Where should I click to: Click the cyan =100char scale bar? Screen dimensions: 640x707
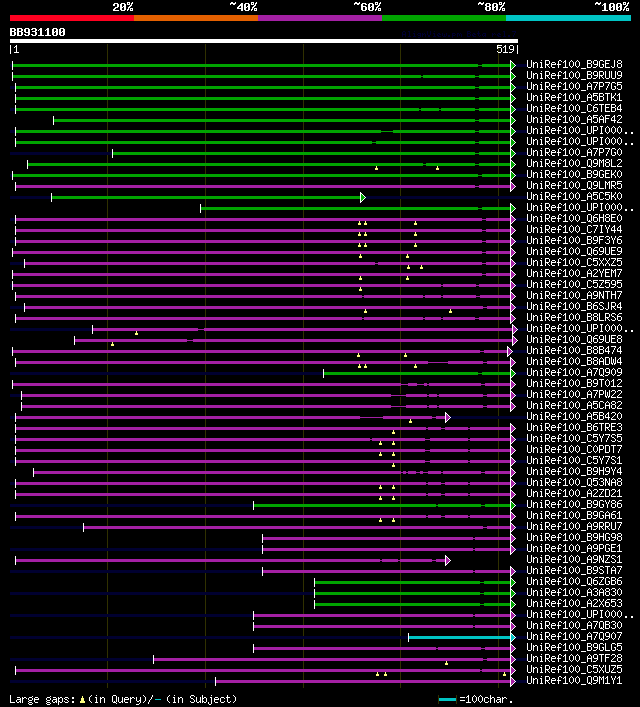(x=447, y=700)
